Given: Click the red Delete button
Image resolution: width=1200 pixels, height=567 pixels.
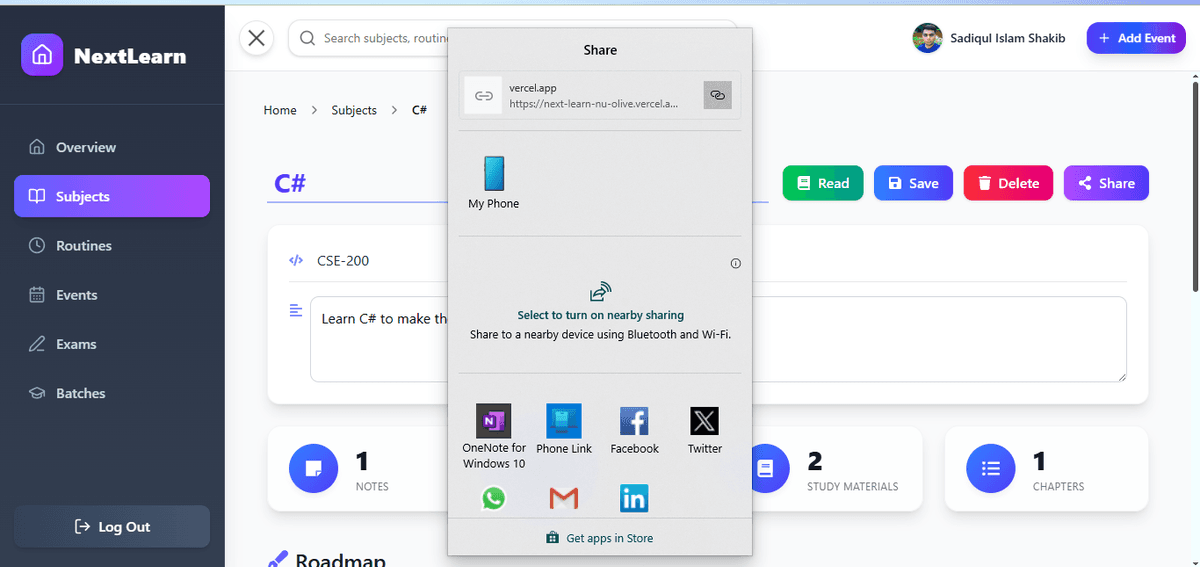Looking at the screenshot, I should pyautogui.click(x=1008, y=183).
